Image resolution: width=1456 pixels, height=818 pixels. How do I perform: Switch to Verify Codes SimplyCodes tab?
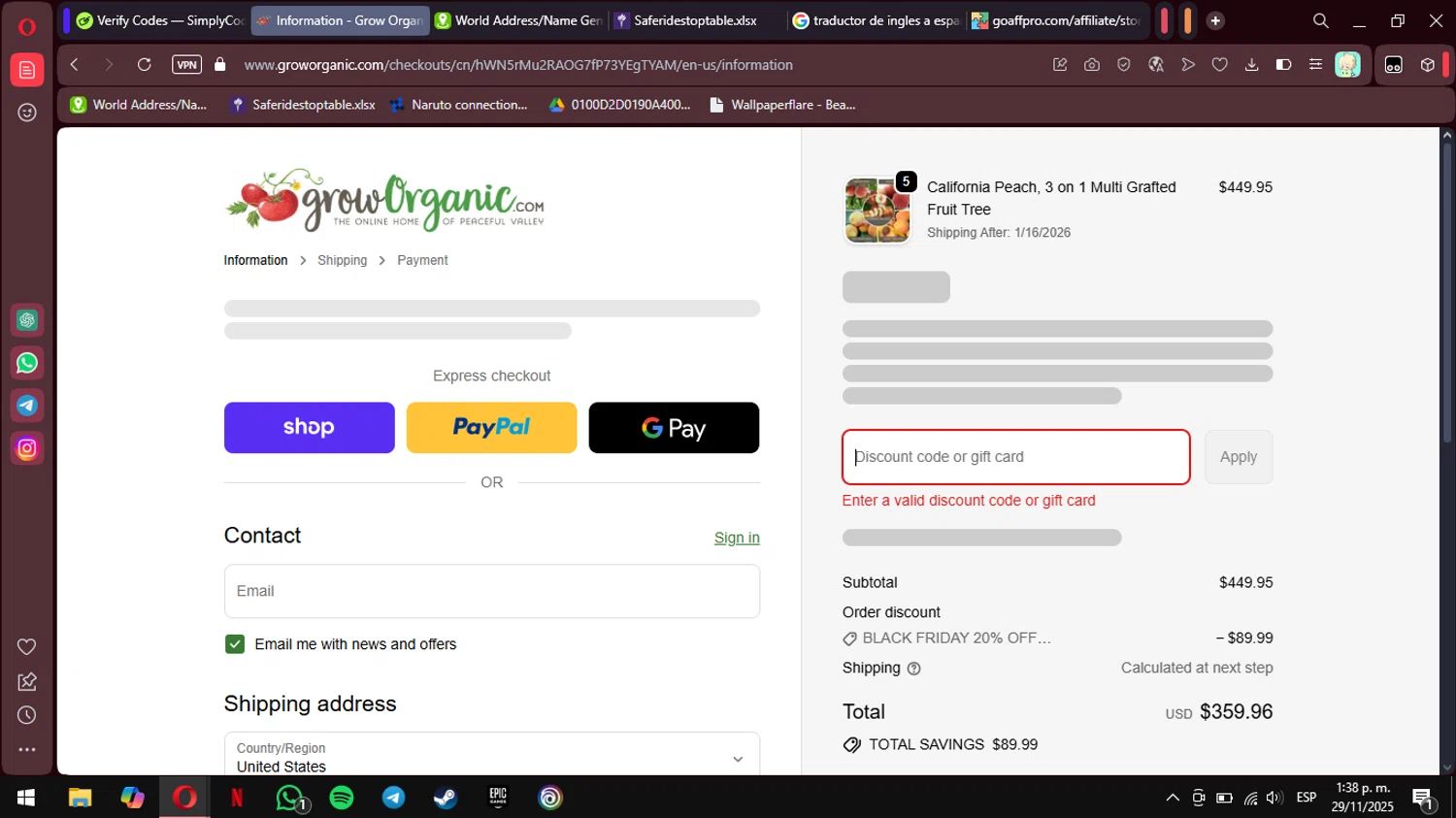[x=160, y=20]
